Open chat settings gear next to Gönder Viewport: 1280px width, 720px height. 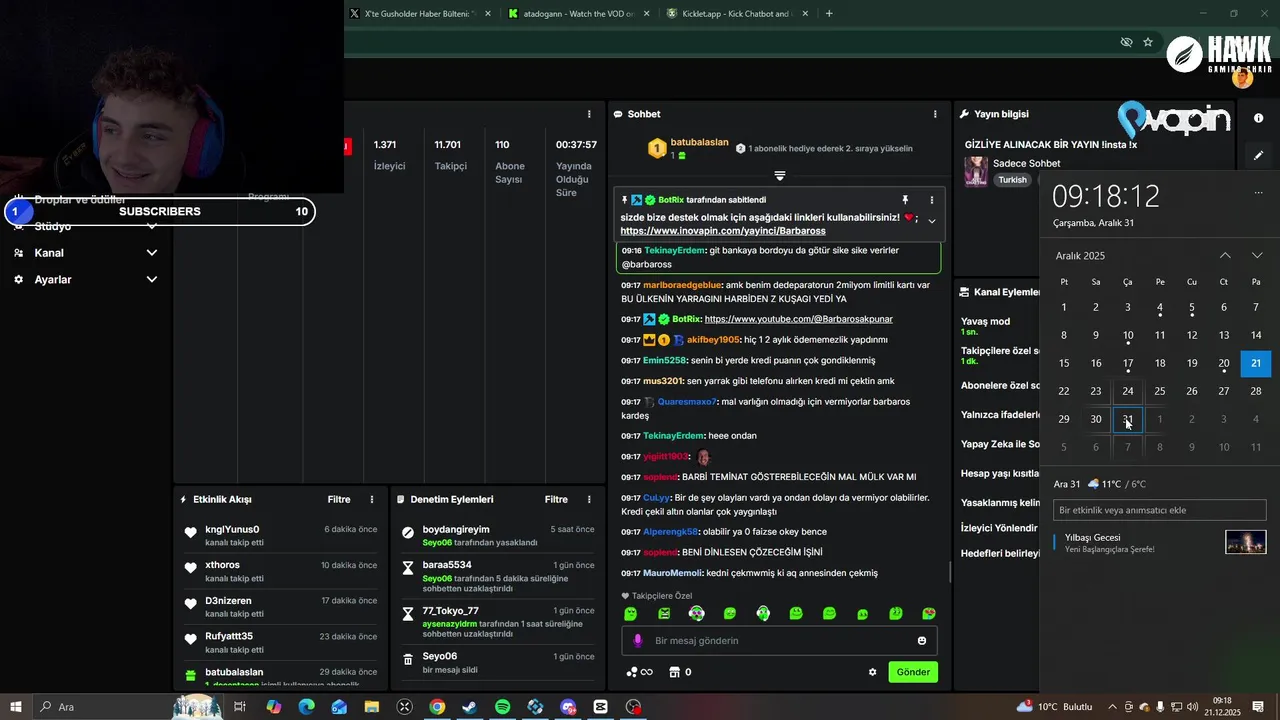872,672
